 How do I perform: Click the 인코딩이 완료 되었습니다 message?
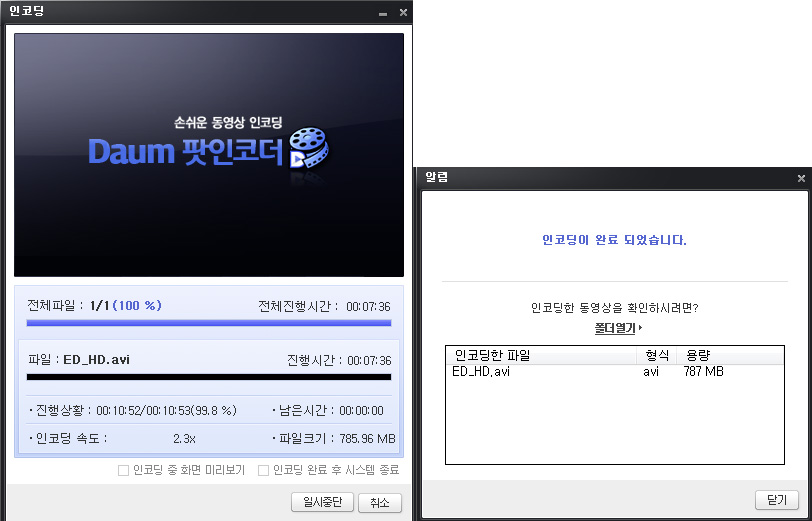pyautogui.click(x=614, y=240)
